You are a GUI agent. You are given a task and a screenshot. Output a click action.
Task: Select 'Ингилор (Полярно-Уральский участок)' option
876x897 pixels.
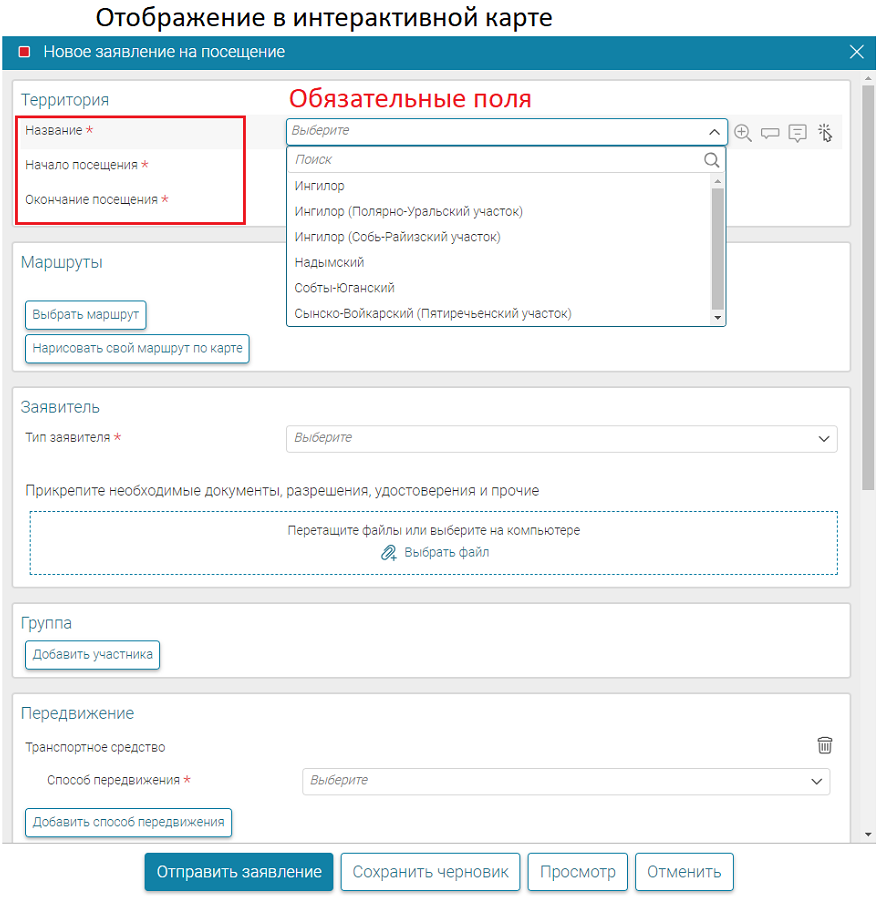pyautogui.click(x=408, y=211)
